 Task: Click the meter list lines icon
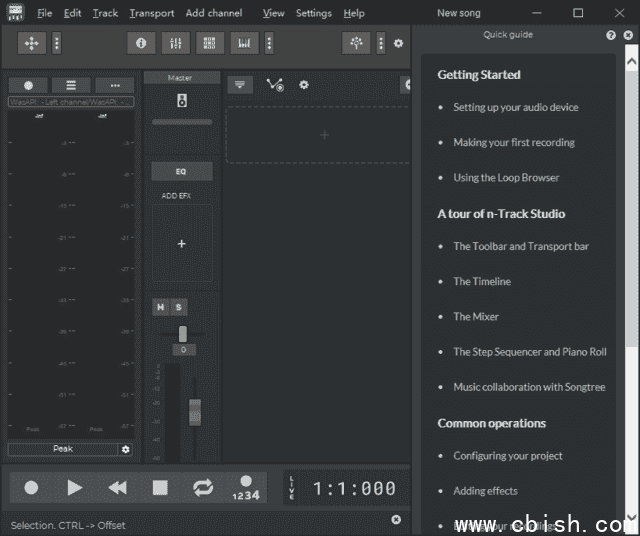click(x=71, y=85)
